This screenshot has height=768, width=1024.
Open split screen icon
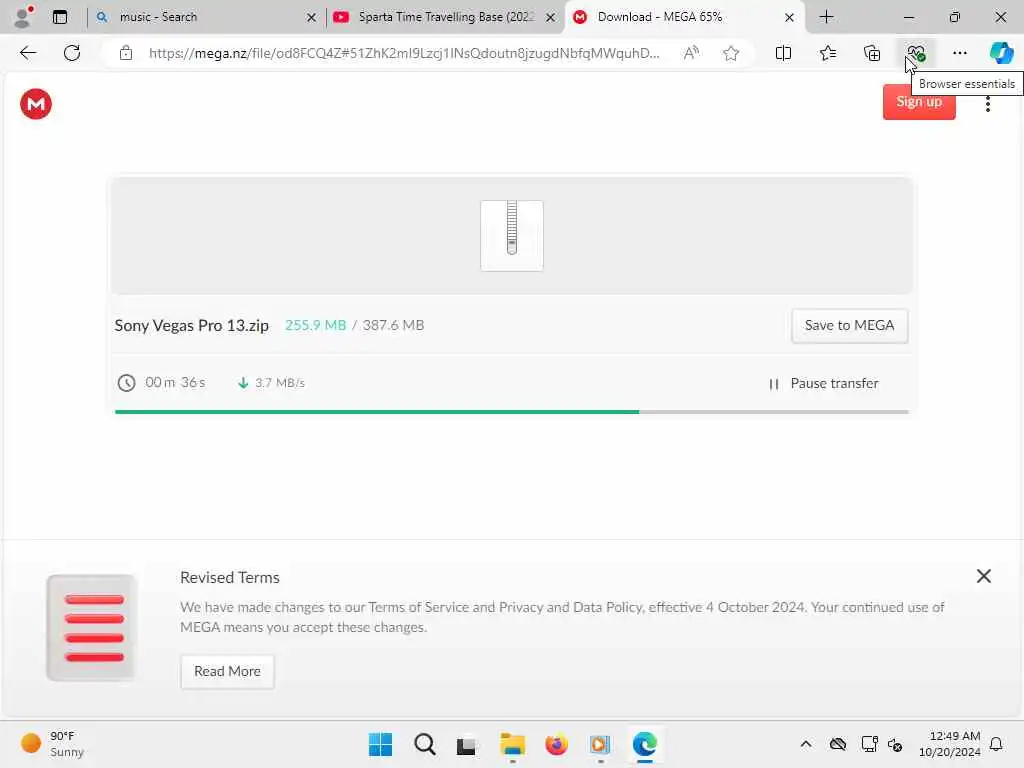(x=783, y=53)
